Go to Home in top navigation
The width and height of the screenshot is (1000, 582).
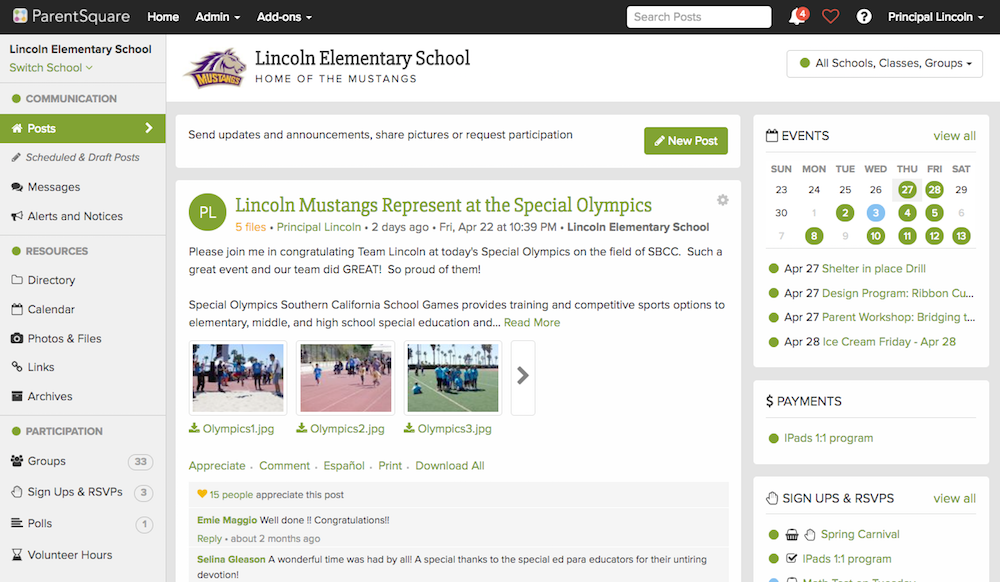click(x=163, y=17)
